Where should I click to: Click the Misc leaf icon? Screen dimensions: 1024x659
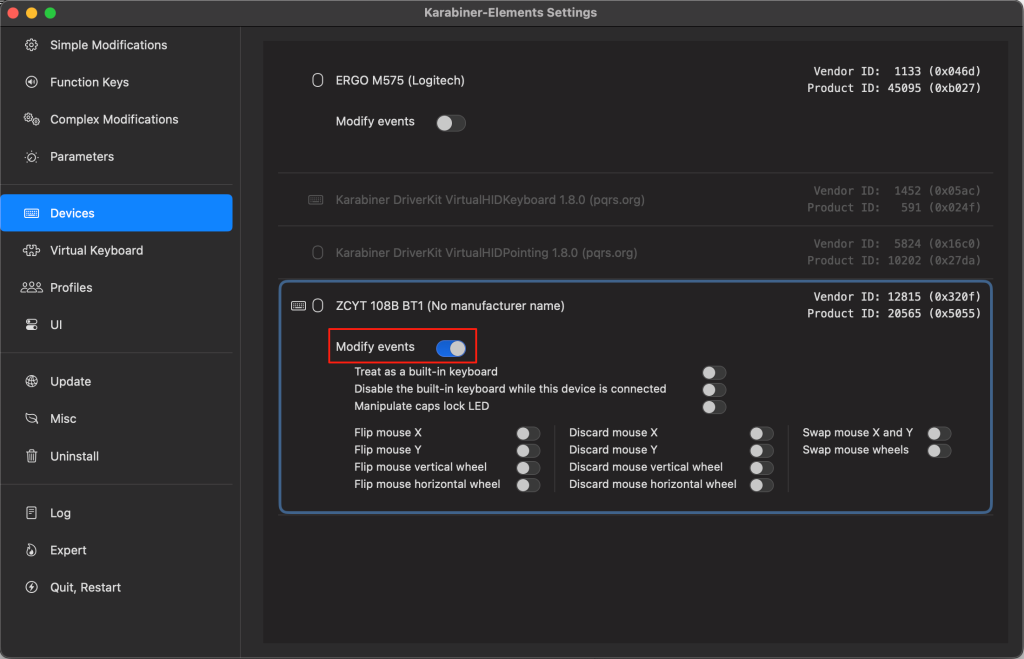(31, 419)
